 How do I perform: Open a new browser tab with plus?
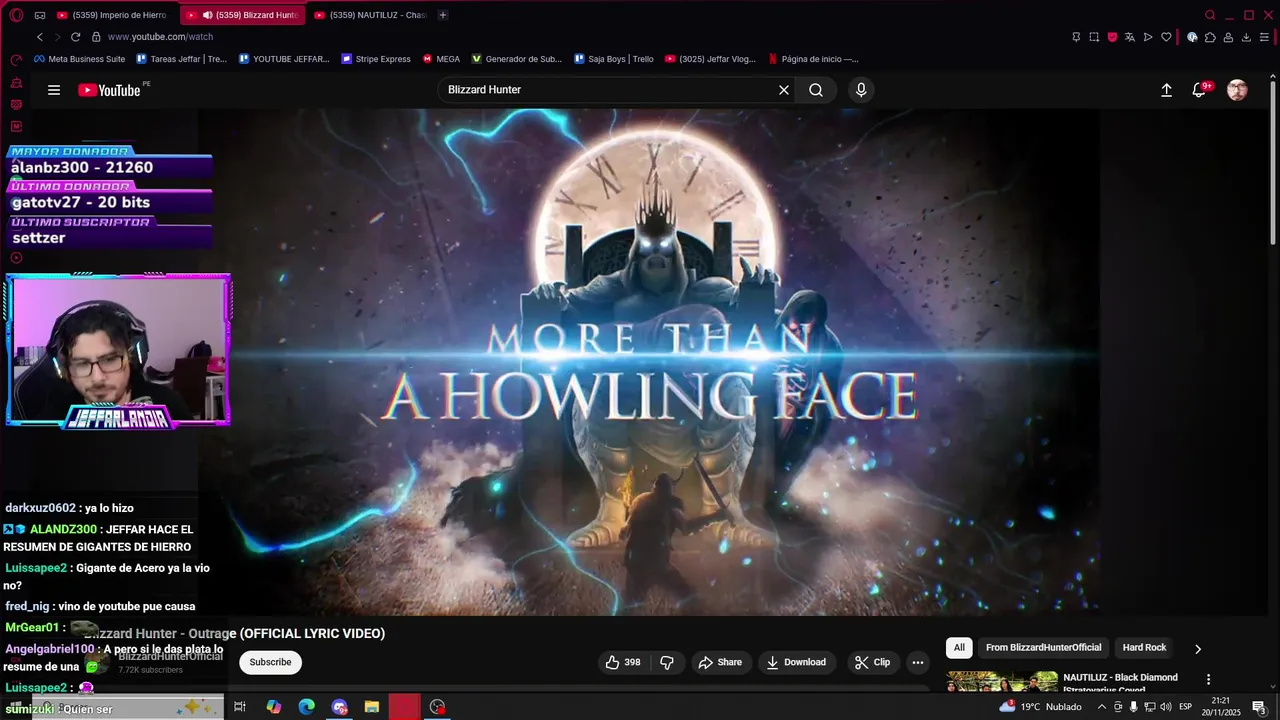443,15
